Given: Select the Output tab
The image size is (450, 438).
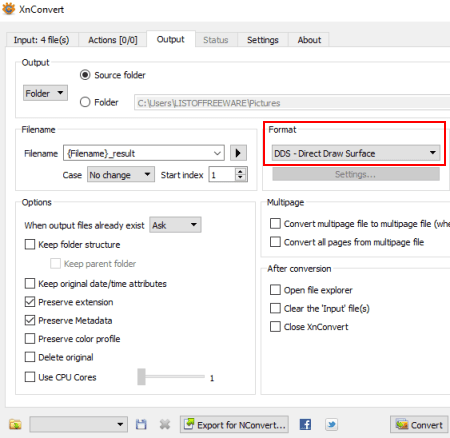Looking at the screenshot, I should click(x=171, y=39).
